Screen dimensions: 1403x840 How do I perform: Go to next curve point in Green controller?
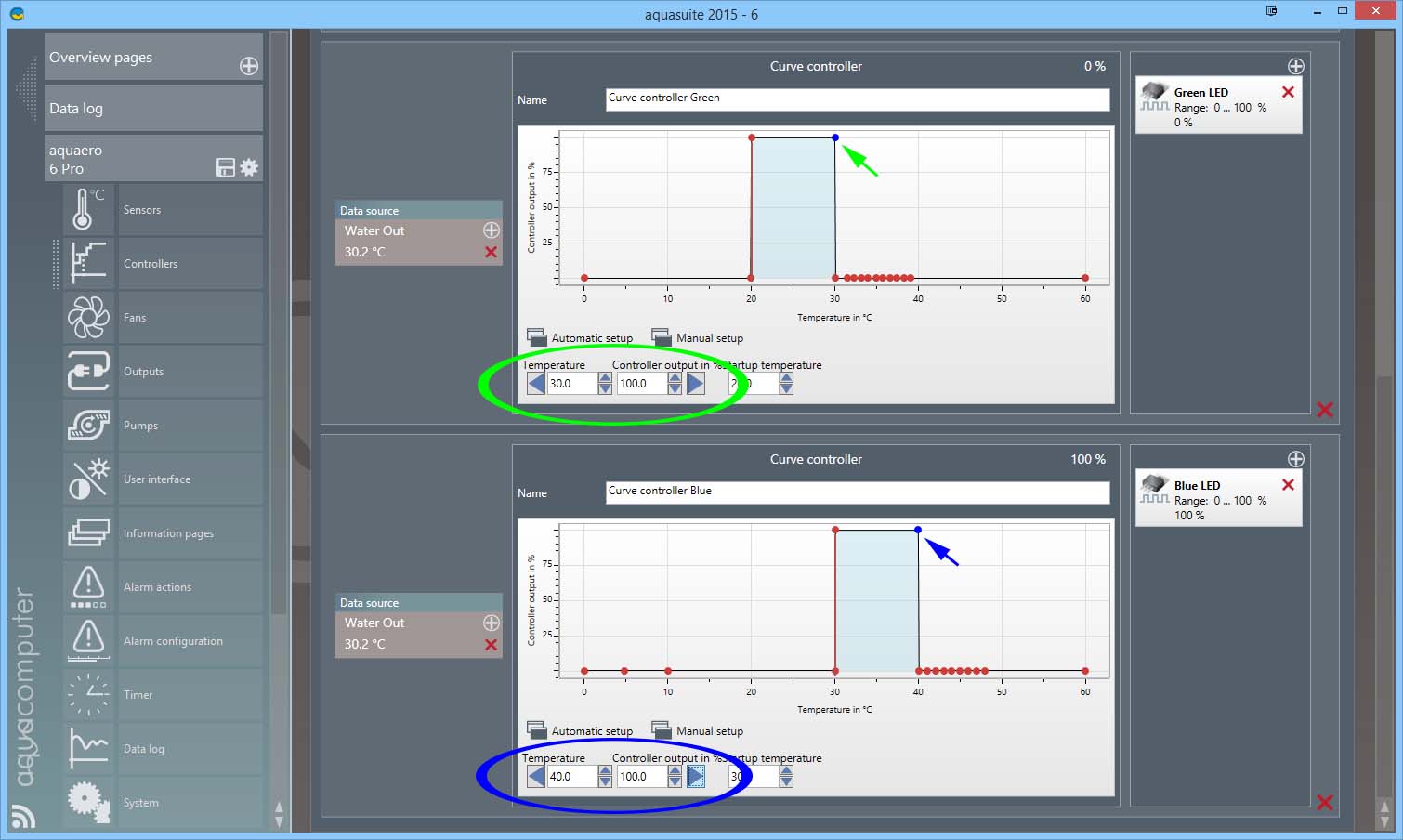point(696,383)
